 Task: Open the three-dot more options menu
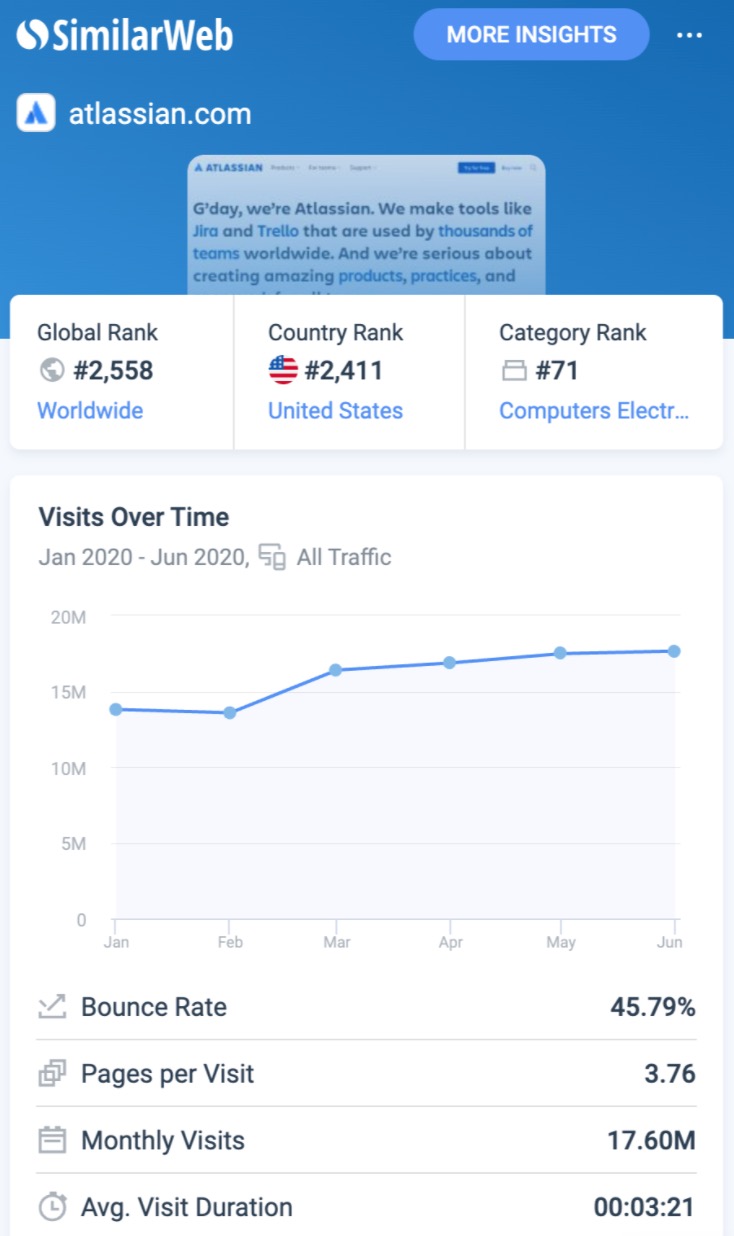pos(689,35)
